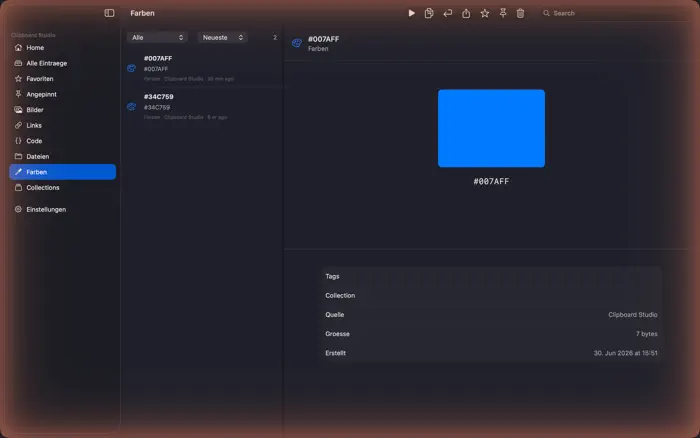Click the Alle Eintraege tray icon
Image resolution: width=700 pixels, height=438 pixels.
tap(18, 63)
